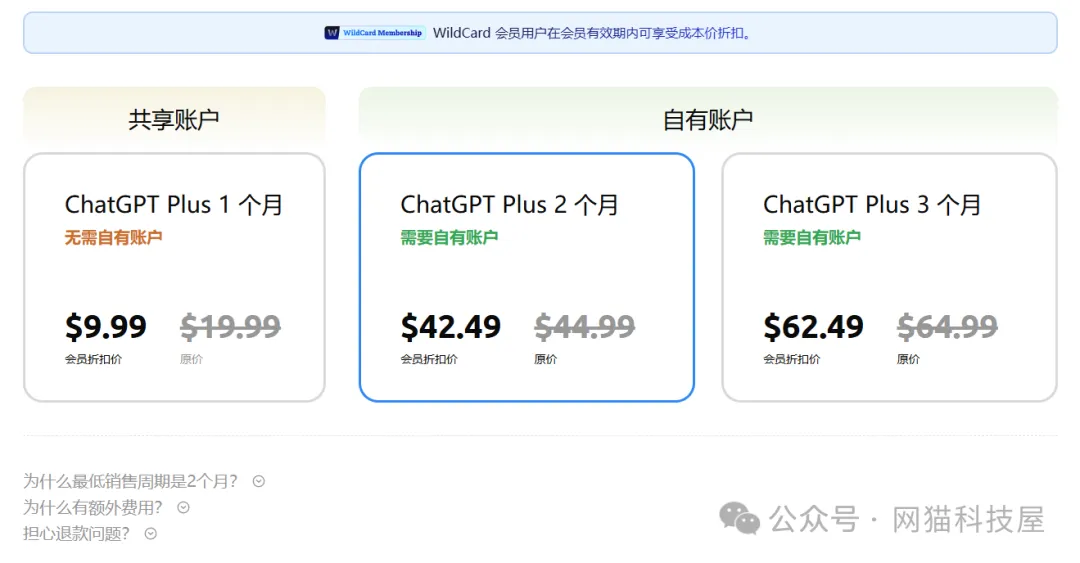This screenshot has height=563, width=1080.
Task: Open the 担心退款问题 question text
Action: pos(76,533)
